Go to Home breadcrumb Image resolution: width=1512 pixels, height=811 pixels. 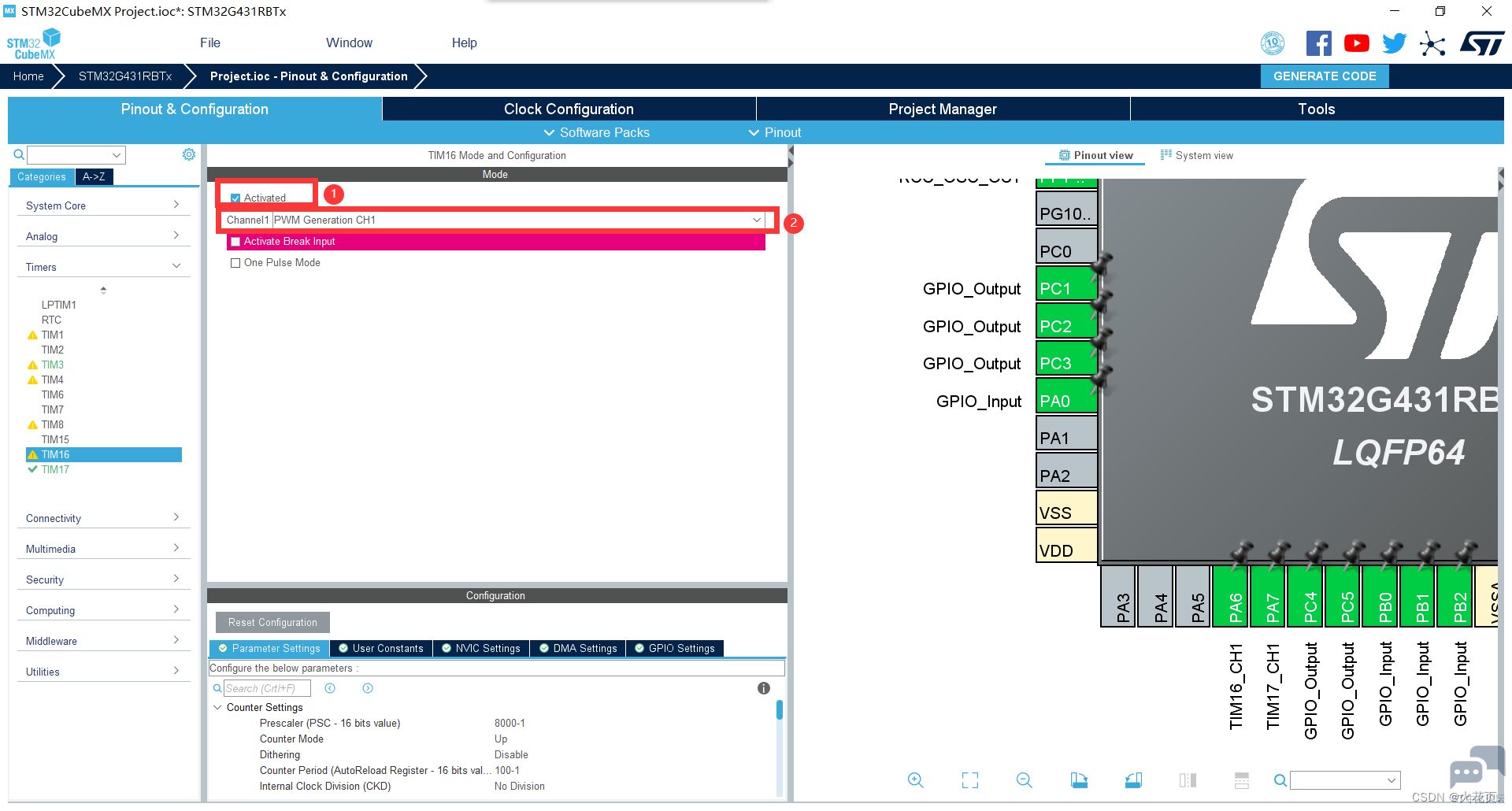tap(28, 76)
